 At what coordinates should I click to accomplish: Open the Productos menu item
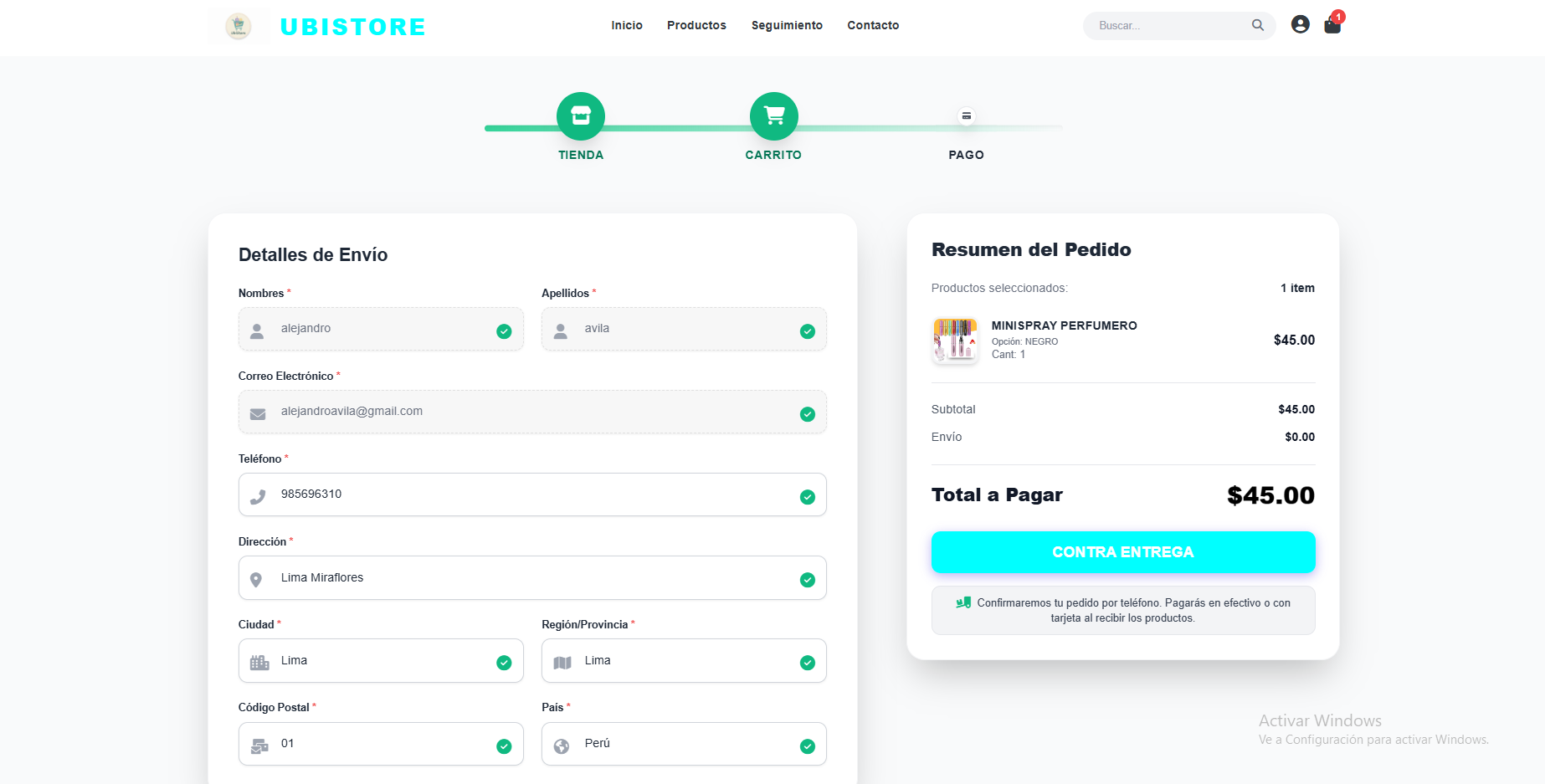point(696,25)
